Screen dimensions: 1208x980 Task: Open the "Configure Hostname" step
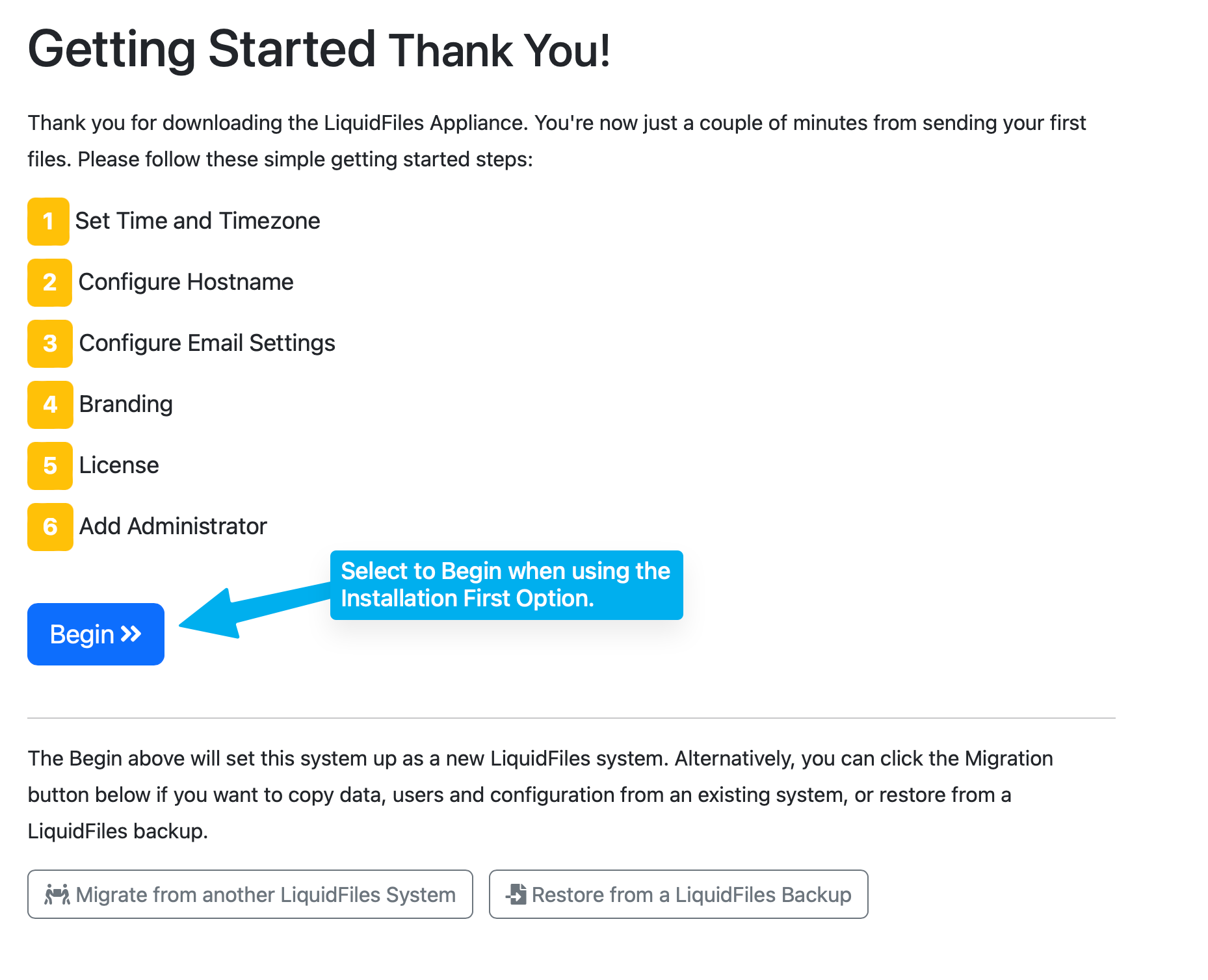pos(186,282)
